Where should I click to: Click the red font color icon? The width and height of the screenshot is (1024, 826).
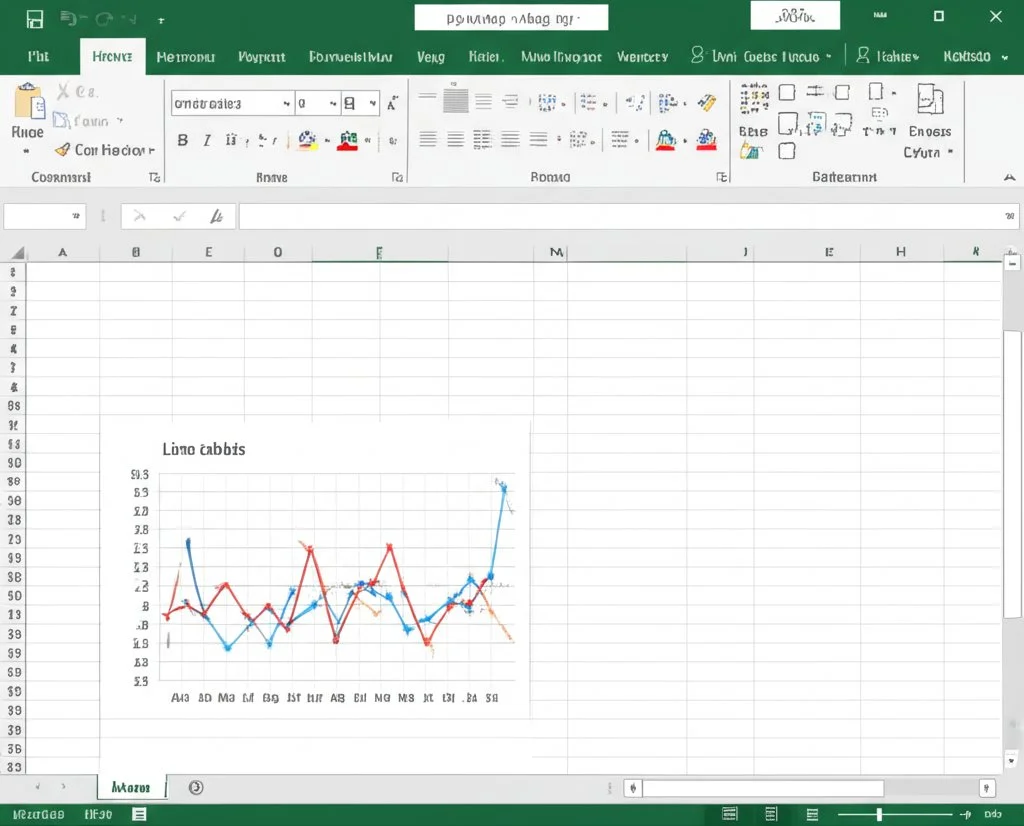pos(347,140)
